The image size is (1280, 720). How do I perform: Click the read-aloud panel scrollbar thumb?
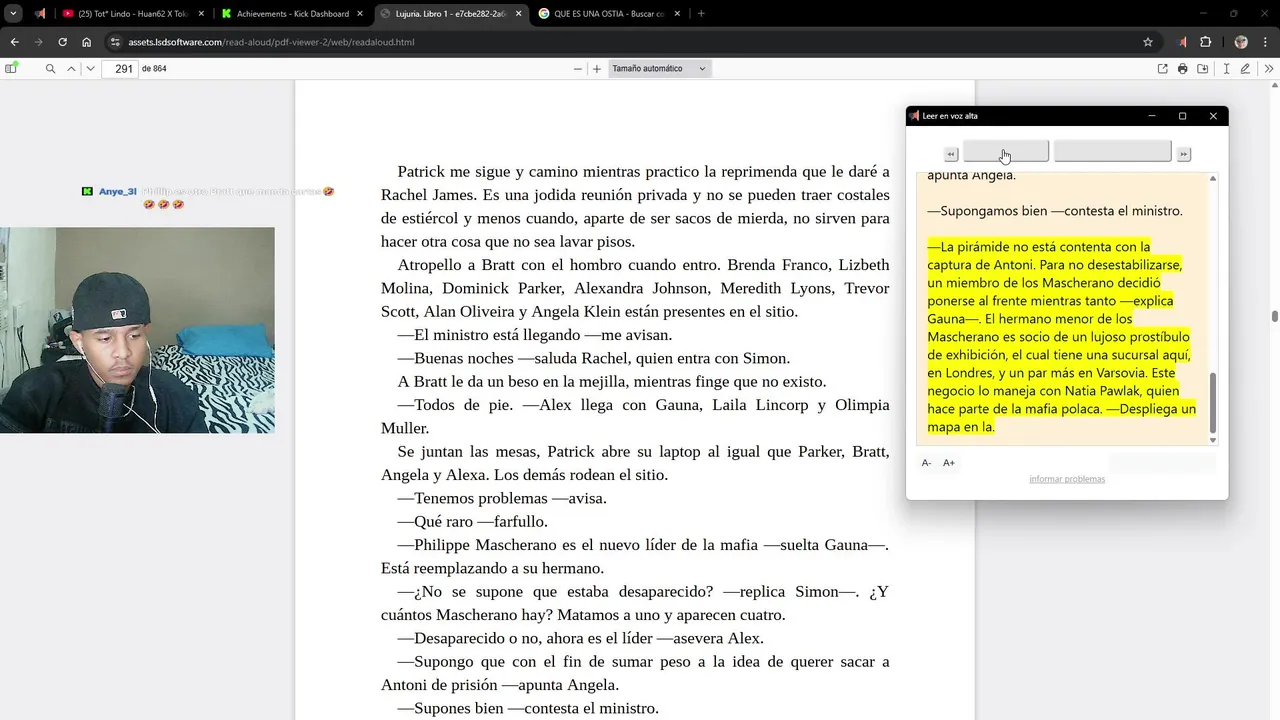(1213, 402)
